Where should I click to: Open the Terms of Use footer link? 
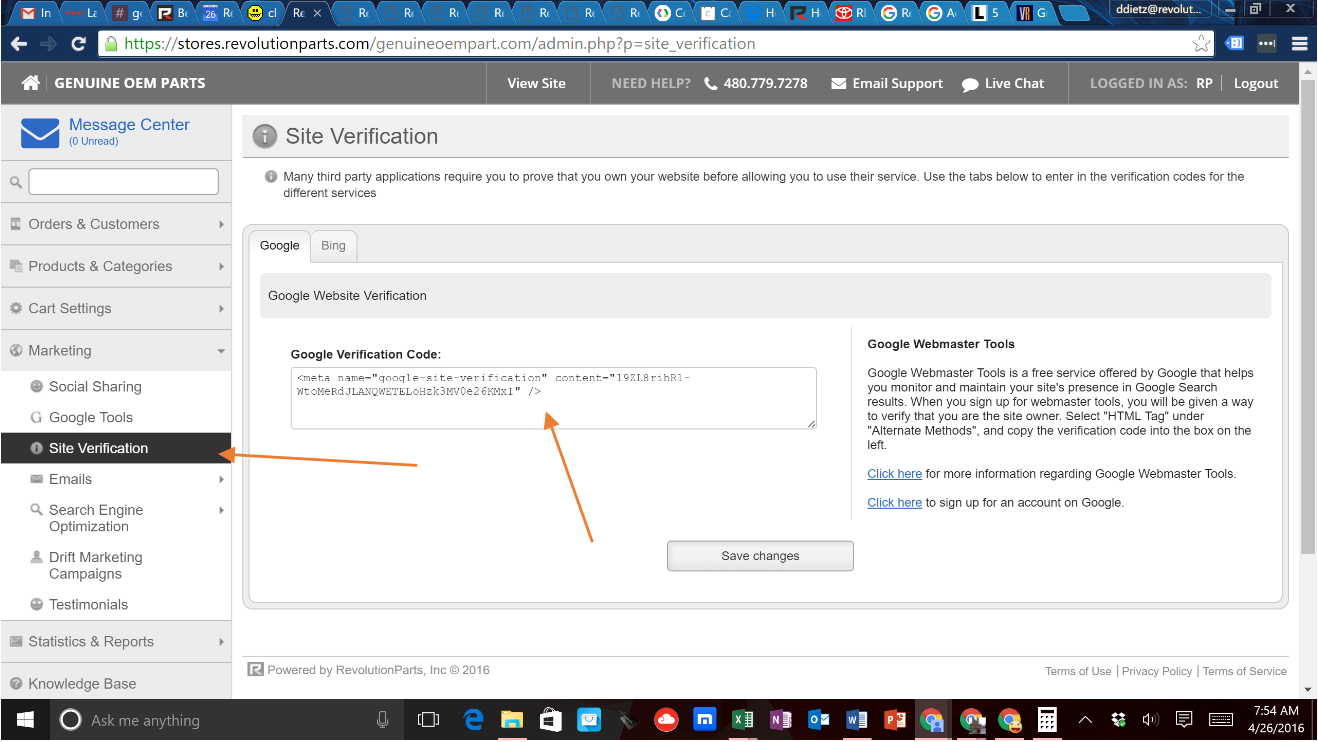point(1078,671)
